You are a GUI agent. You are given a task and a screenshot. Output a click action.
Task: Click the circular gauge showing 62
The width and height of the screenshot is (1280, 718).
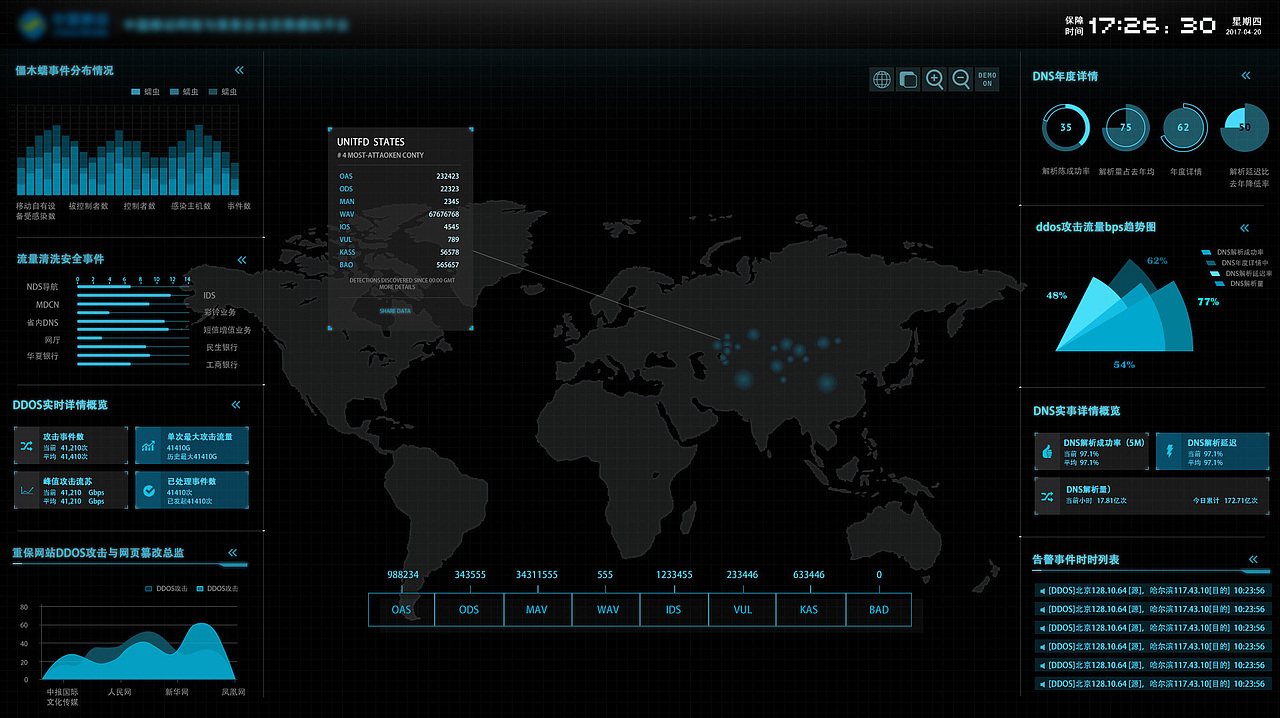tap(1185, 128)
